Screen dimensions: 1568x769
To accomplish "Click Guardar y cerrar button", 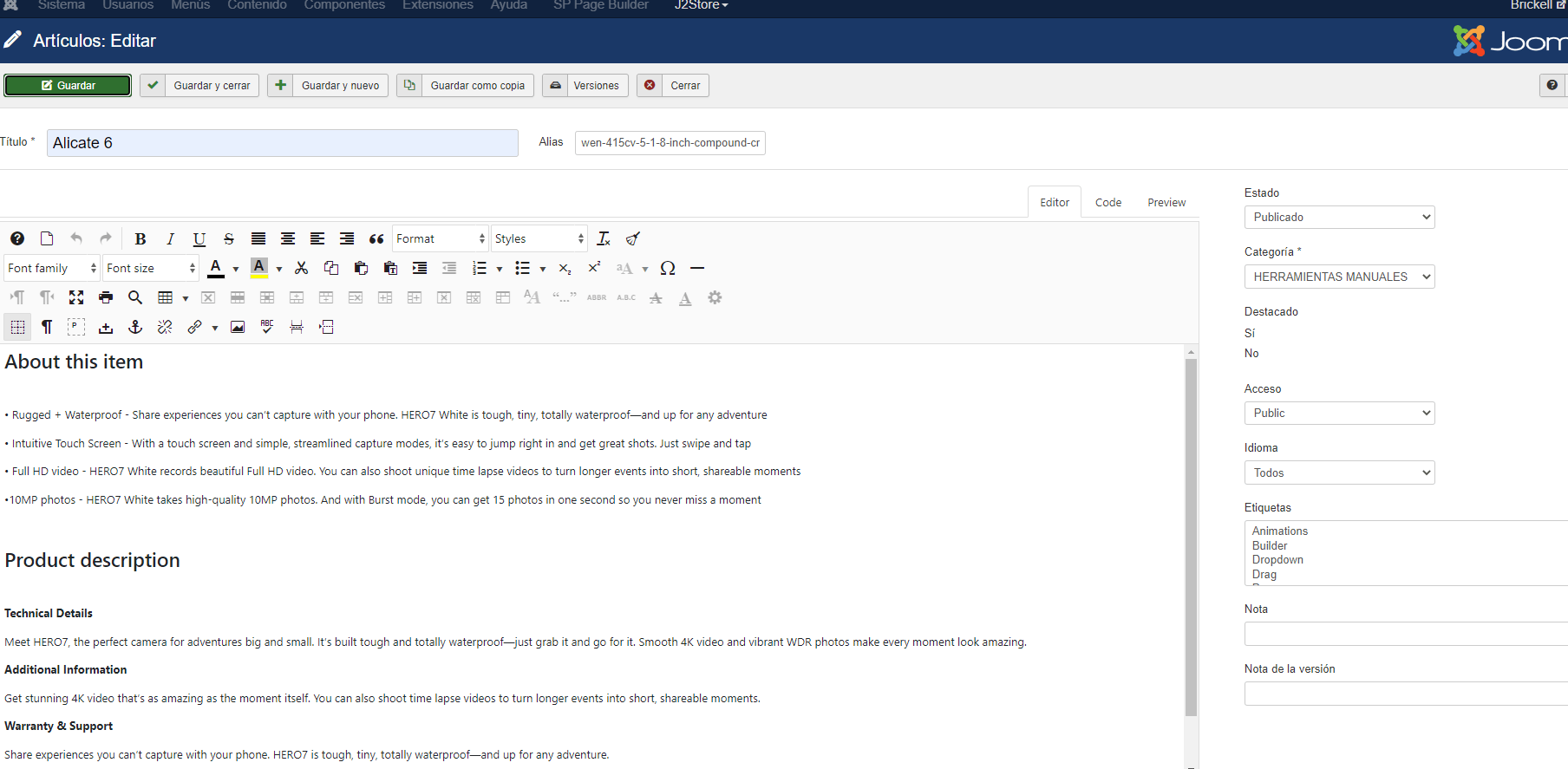I will (x=199, y=85).
